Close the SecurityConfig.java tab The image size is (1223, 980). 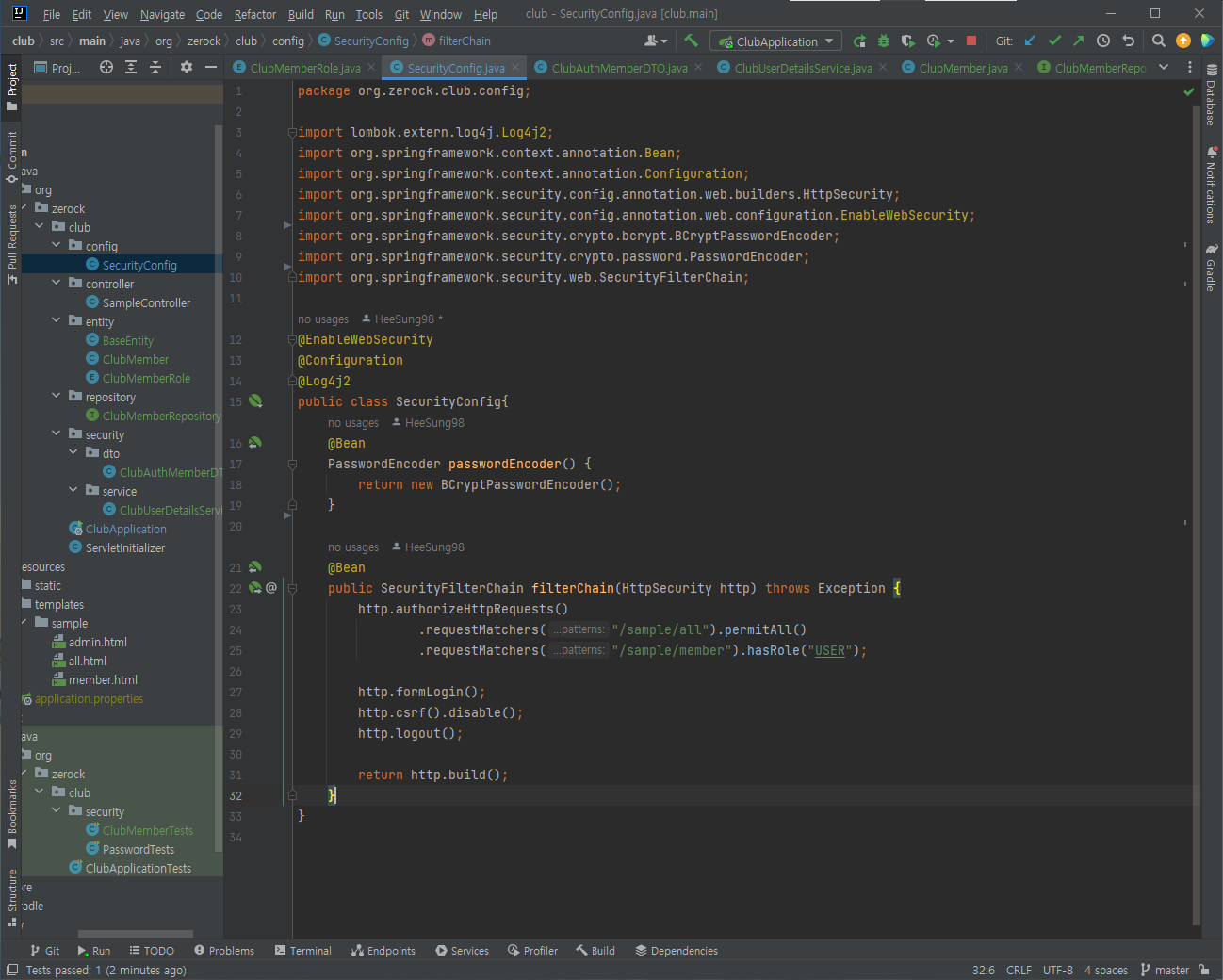click(x=515, y=67)
